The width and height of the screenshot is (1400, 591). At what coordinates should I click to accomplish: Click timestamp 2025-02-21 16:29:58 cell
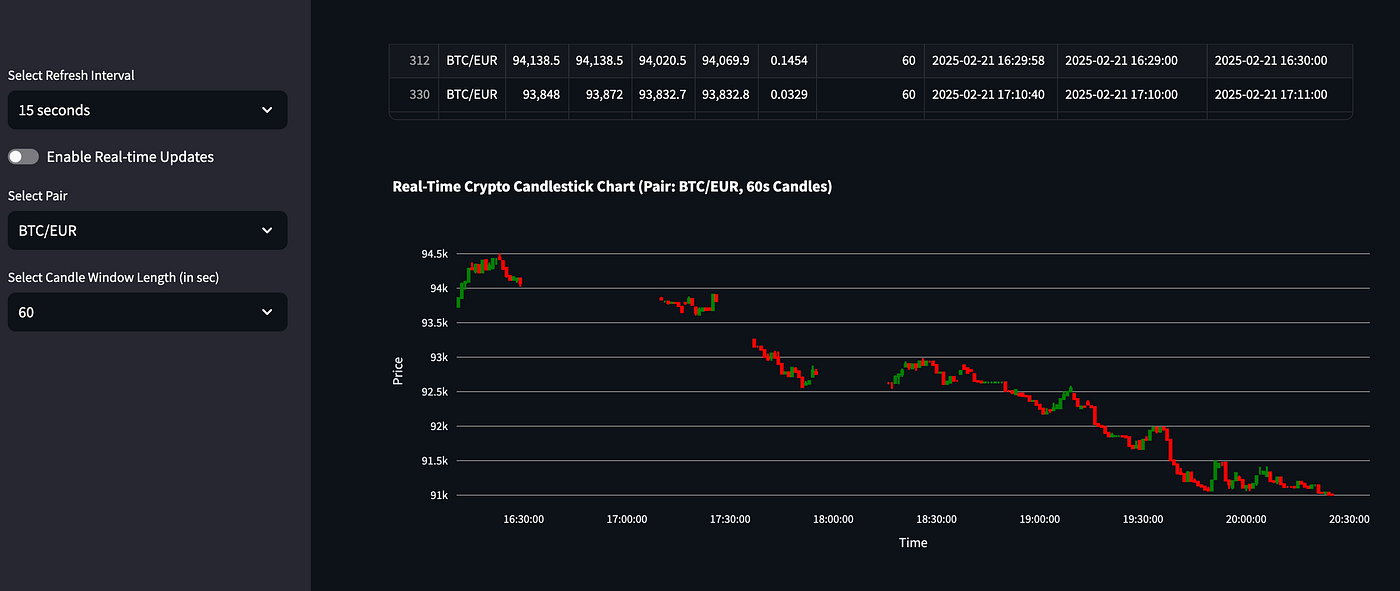(990, 61)
